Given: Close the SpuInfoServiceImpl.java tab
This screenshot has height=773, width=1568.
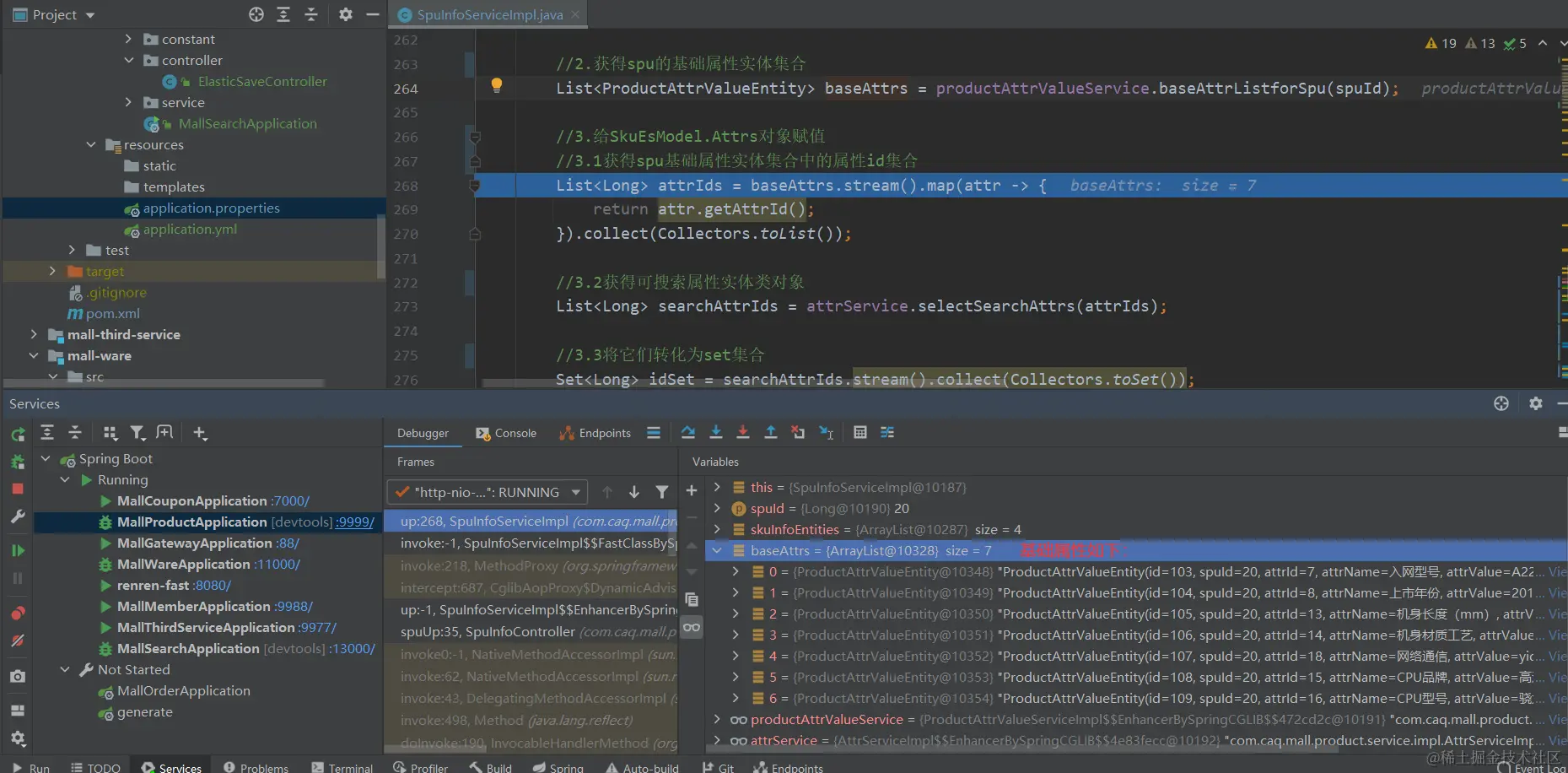Looking at the screenshot, I should (575, 14).
